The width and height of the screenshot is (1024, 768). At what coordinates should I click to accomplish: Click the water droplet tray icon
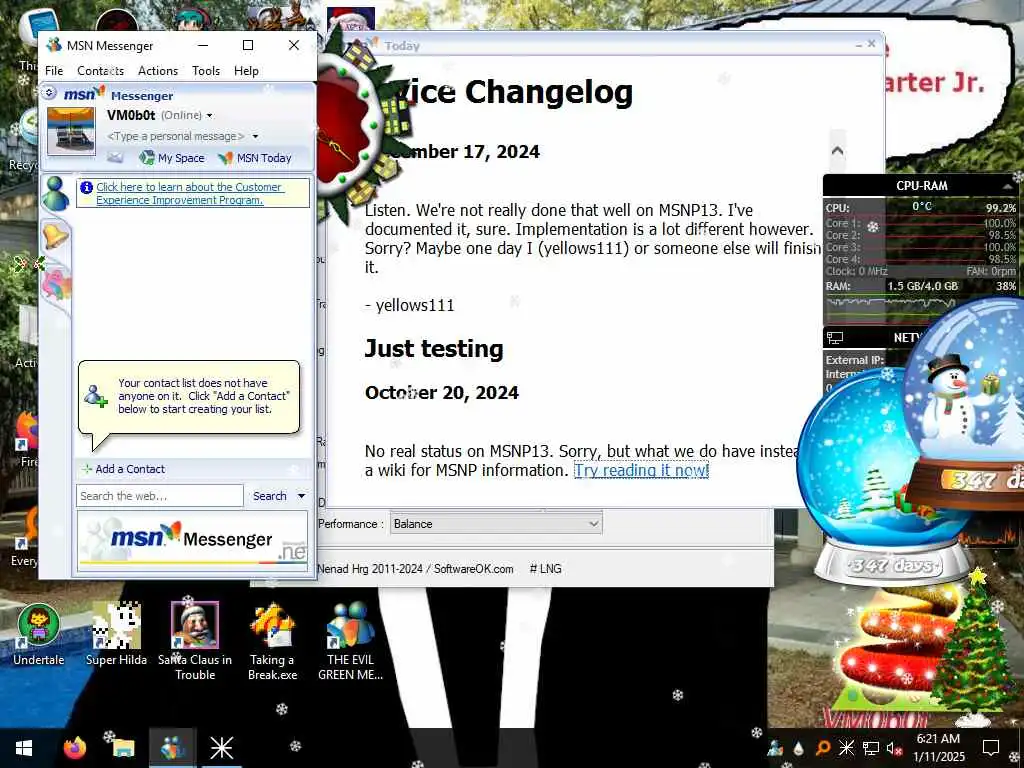[x=799, y=748]
